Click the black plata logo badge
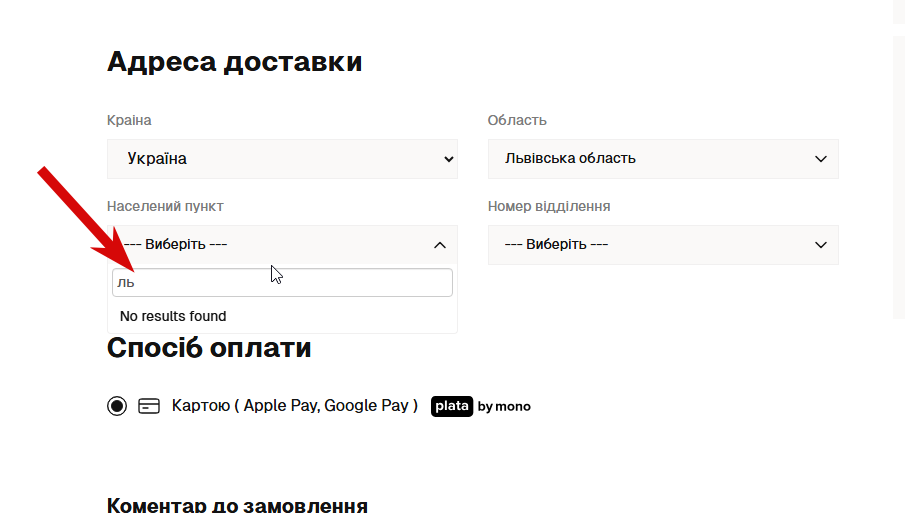This screenshot has height=513, width=905. coord(452,406)
